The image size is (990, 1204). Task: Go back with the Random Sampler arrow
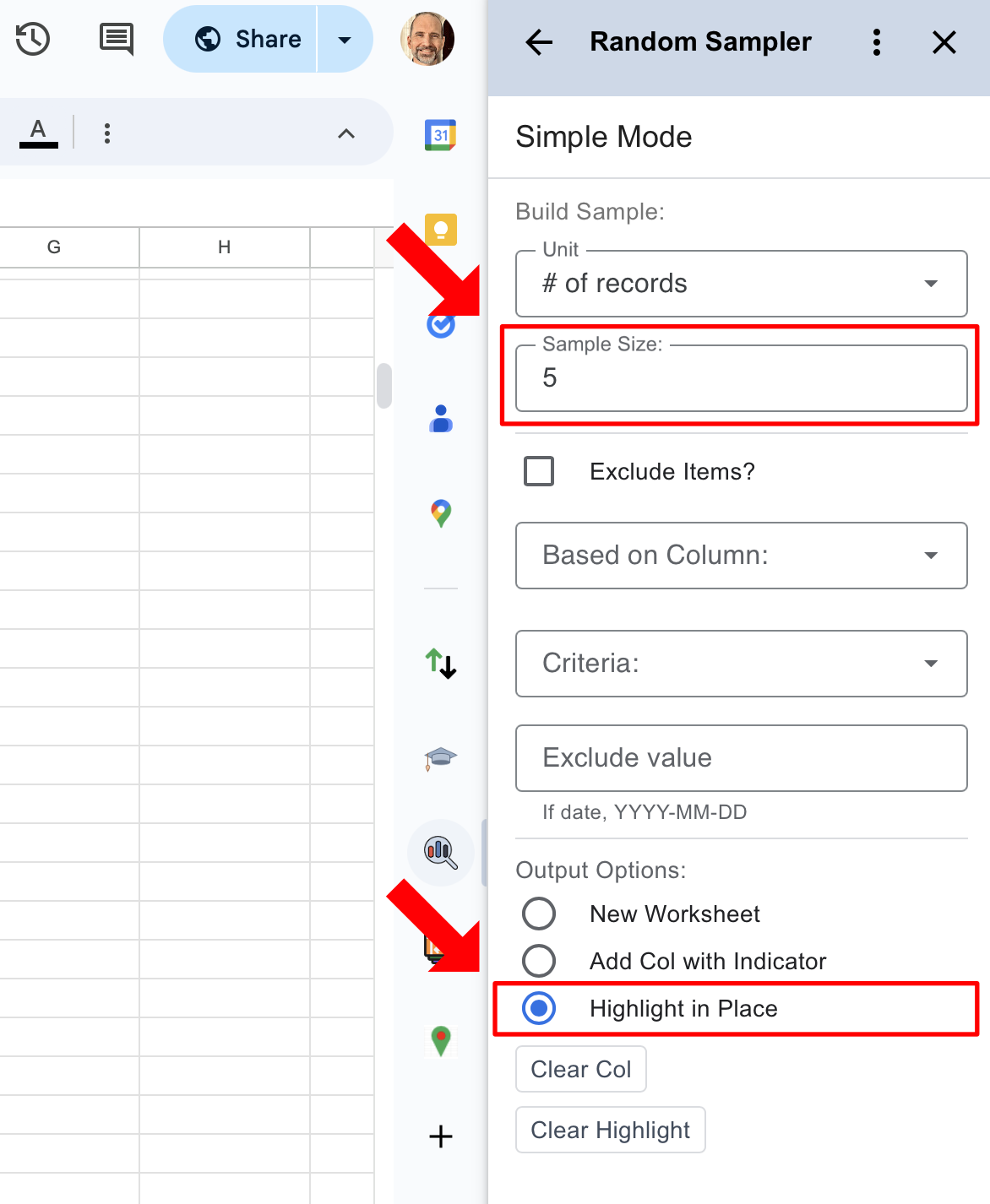pyautogui.click(x=538, y=42)
